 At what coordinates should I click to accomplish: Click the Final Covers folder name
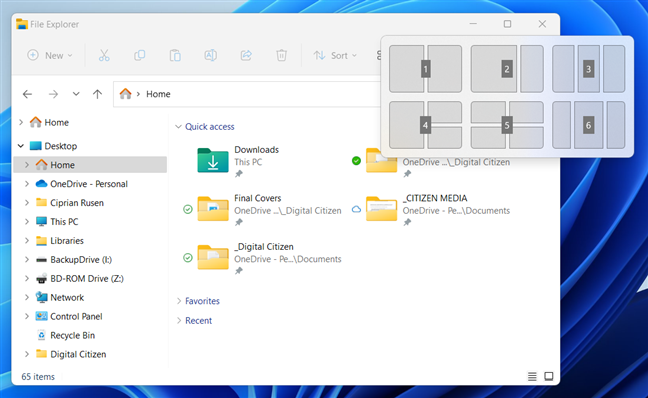(x=257, y=198)
